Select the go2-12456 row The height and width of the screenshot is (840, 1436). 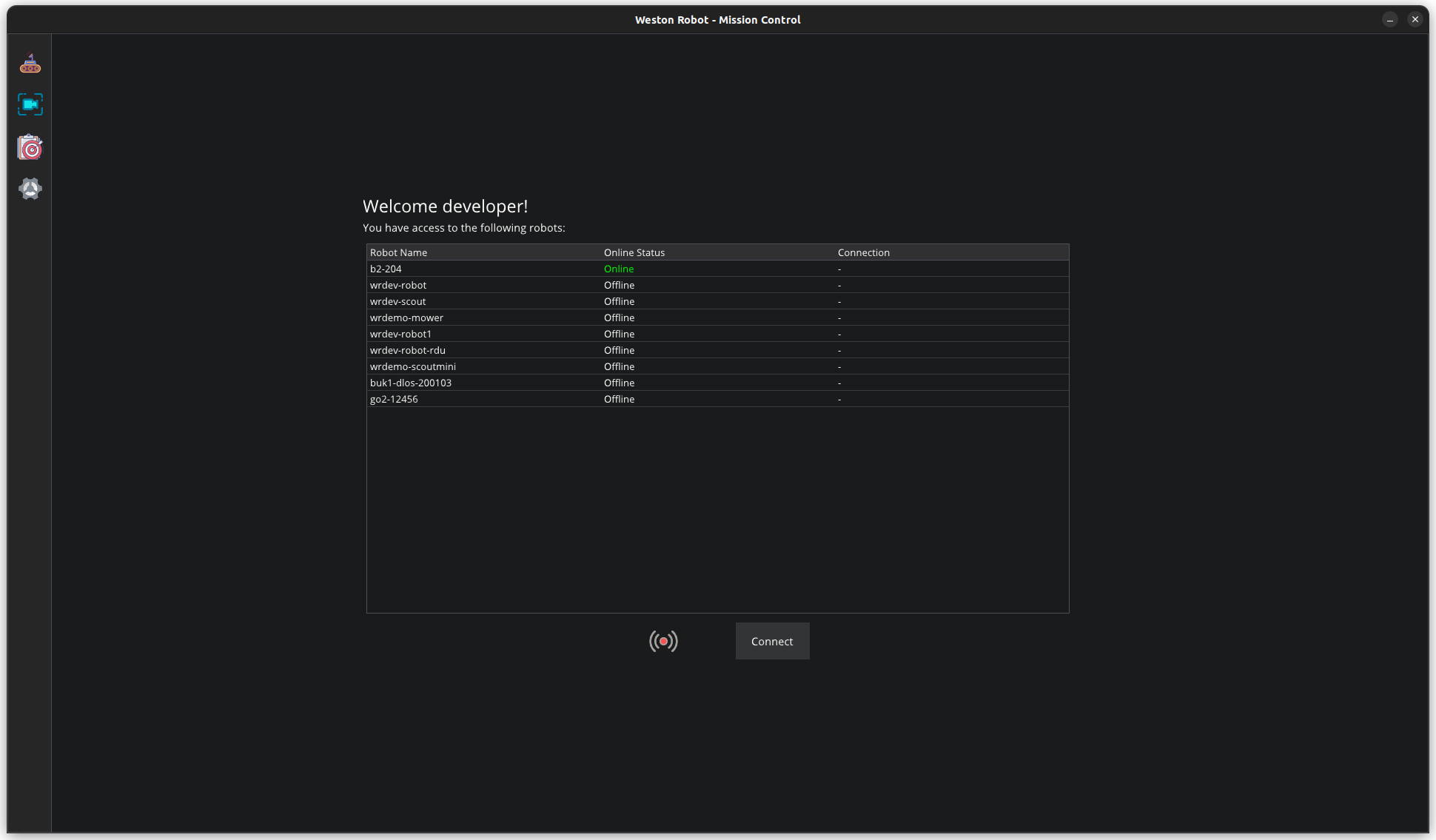tap(717, 399)
